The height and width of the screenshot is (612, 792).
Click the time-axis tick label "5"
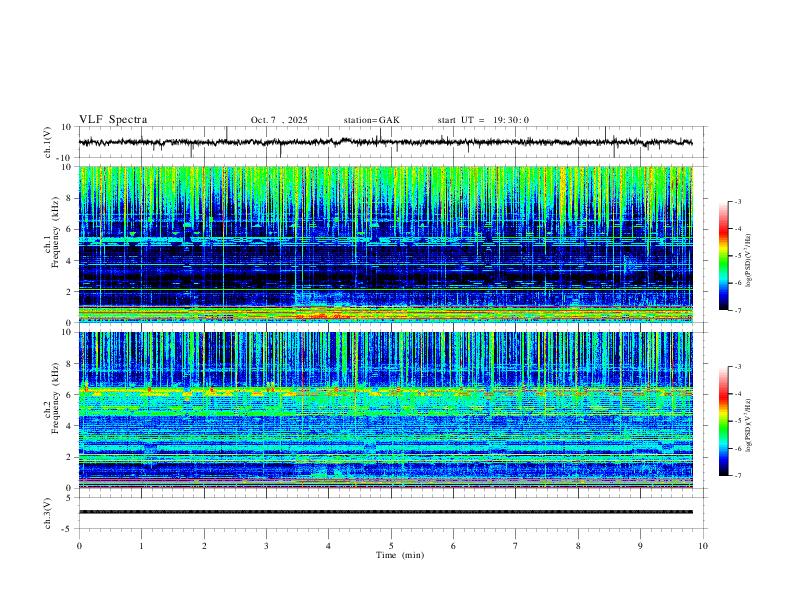391,546
